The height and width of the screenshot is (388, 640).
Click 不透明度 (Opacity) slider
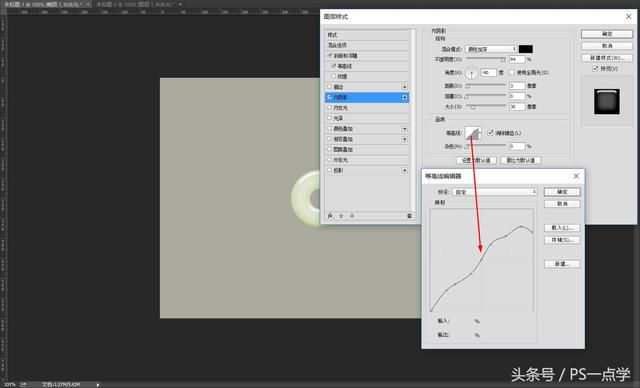(x=486, y=59)
